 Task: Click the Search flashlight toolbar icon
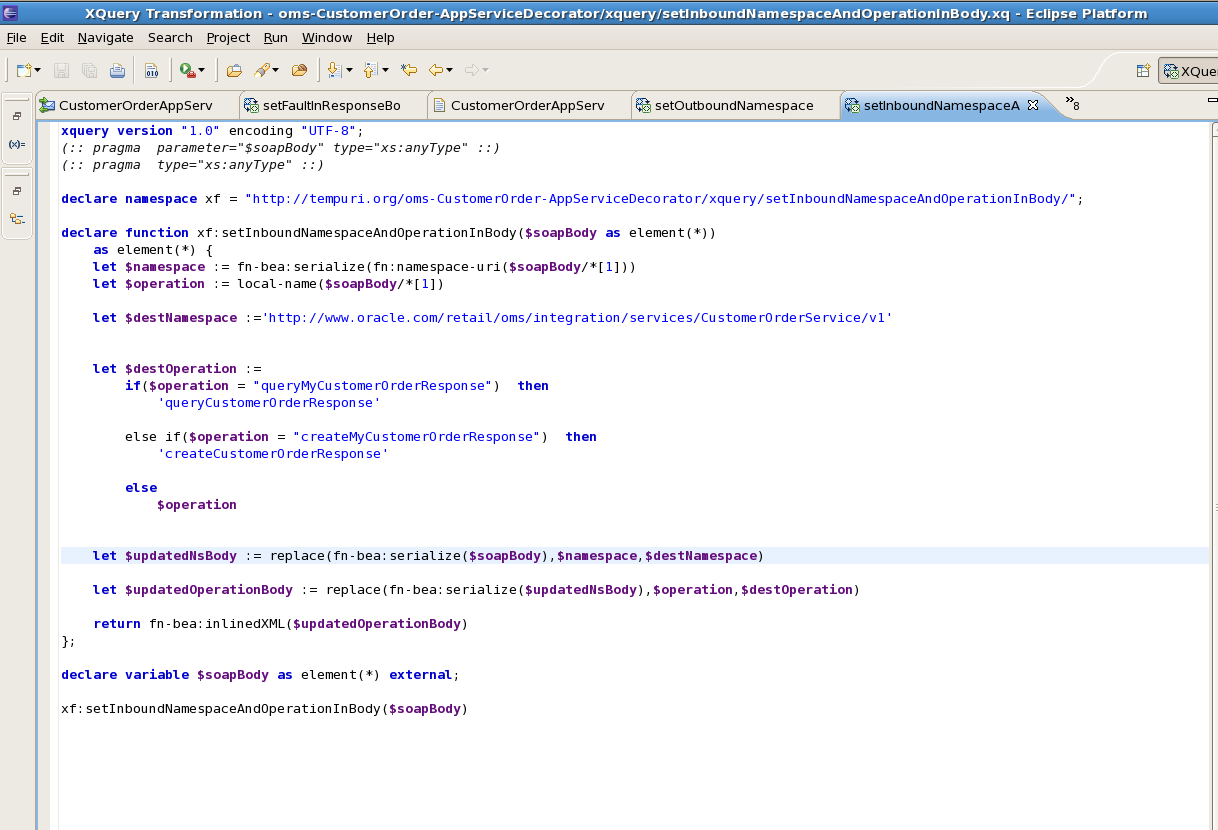pos(261,70)
